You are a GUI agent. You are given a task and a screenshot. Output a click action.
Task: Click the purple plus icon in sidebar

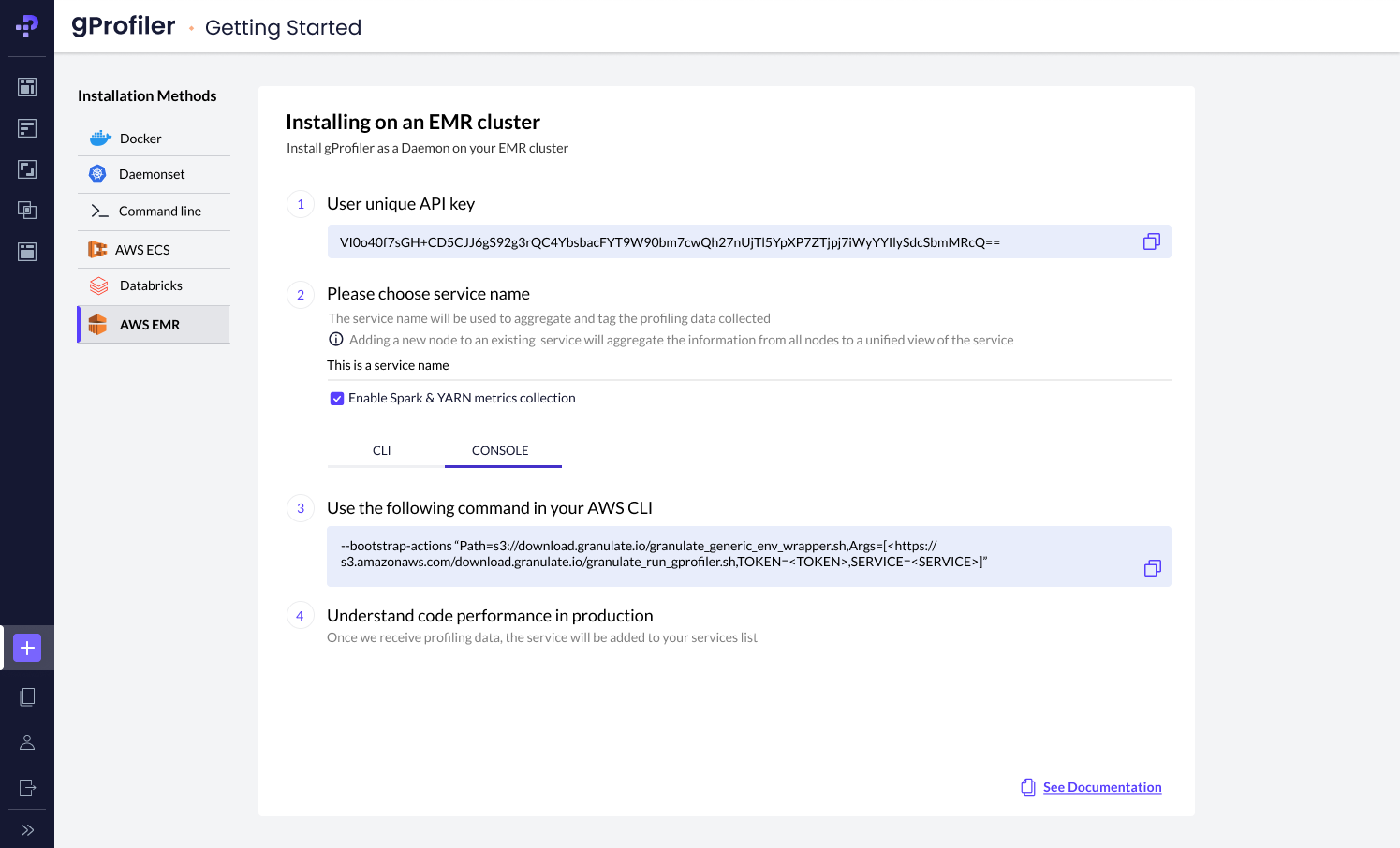point(27,648)
